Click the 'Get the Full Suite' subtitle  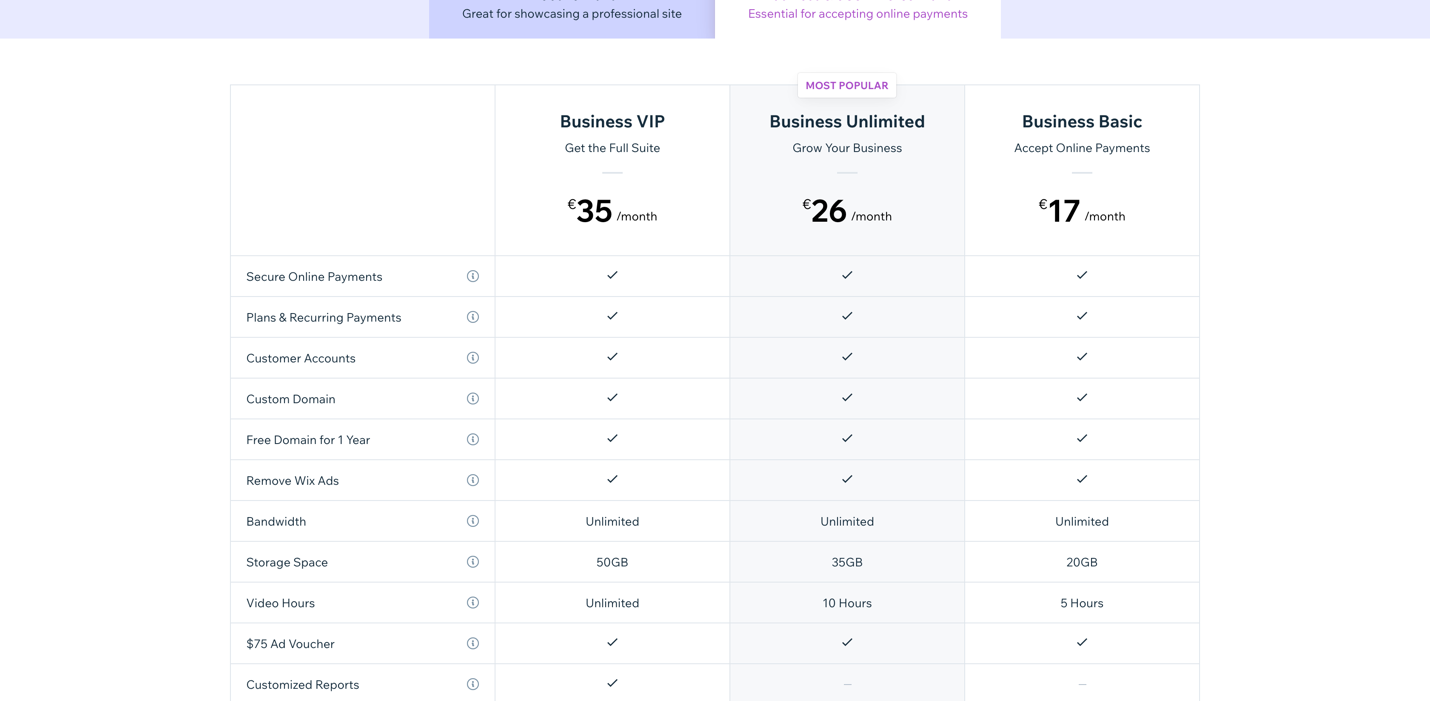point(612,148)
